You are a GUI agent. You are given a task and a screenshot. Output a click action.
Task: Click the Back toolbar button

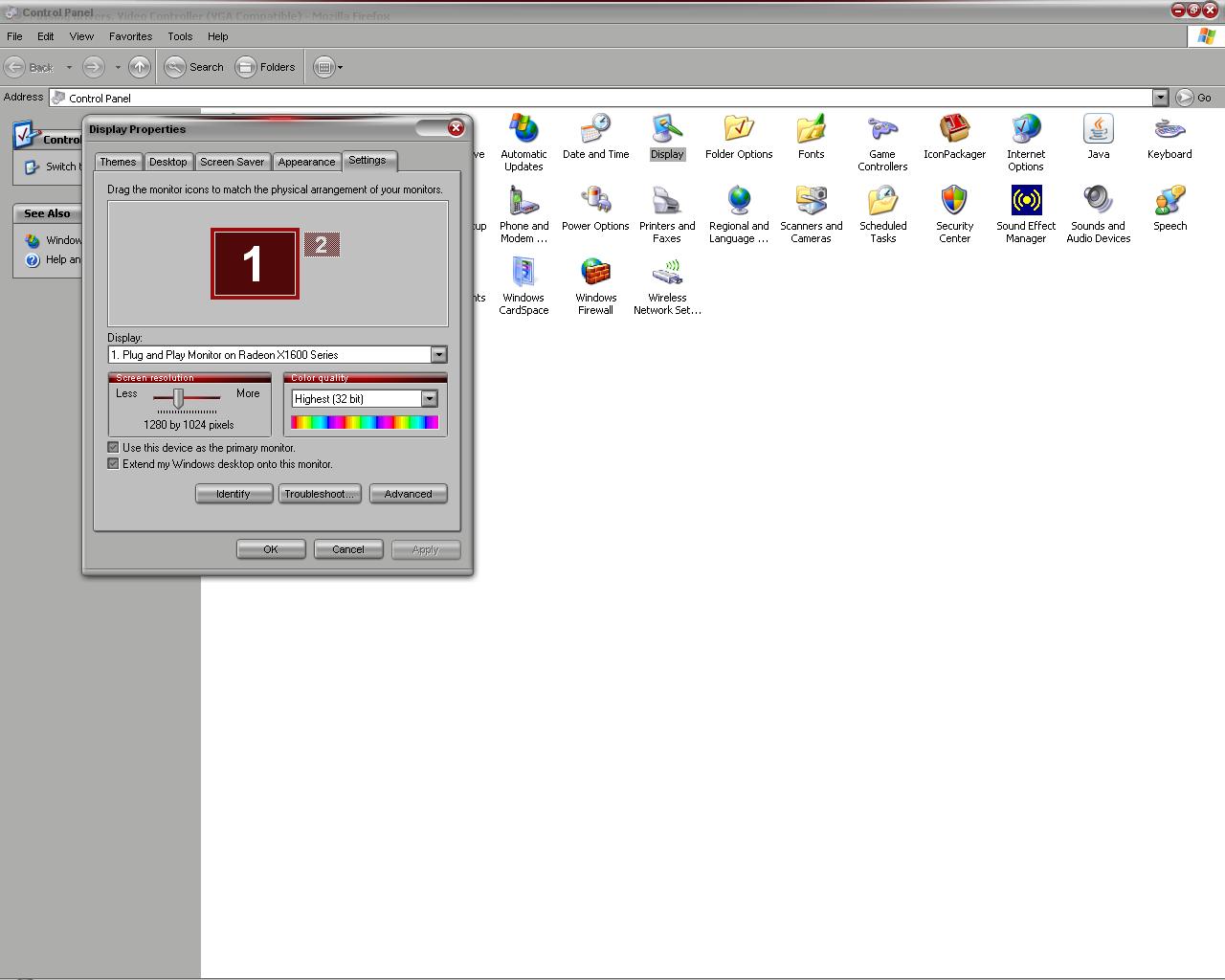pos(29,67)
